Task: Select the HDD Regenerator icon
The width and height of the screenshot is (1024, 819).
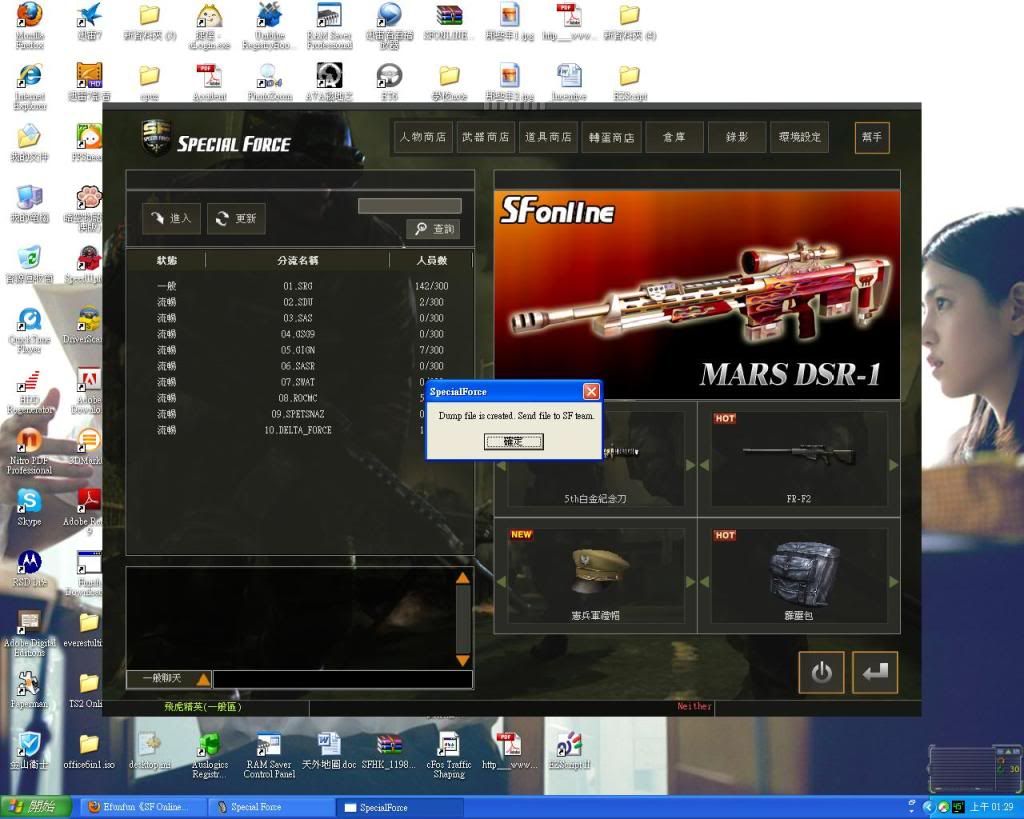Action: pos(29,393)
